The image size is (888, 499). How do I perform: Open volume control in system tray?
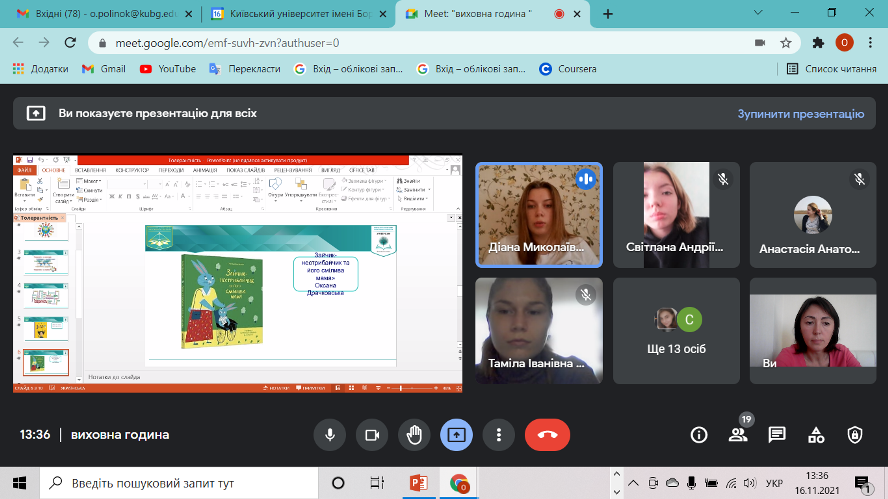coord(750,483)
